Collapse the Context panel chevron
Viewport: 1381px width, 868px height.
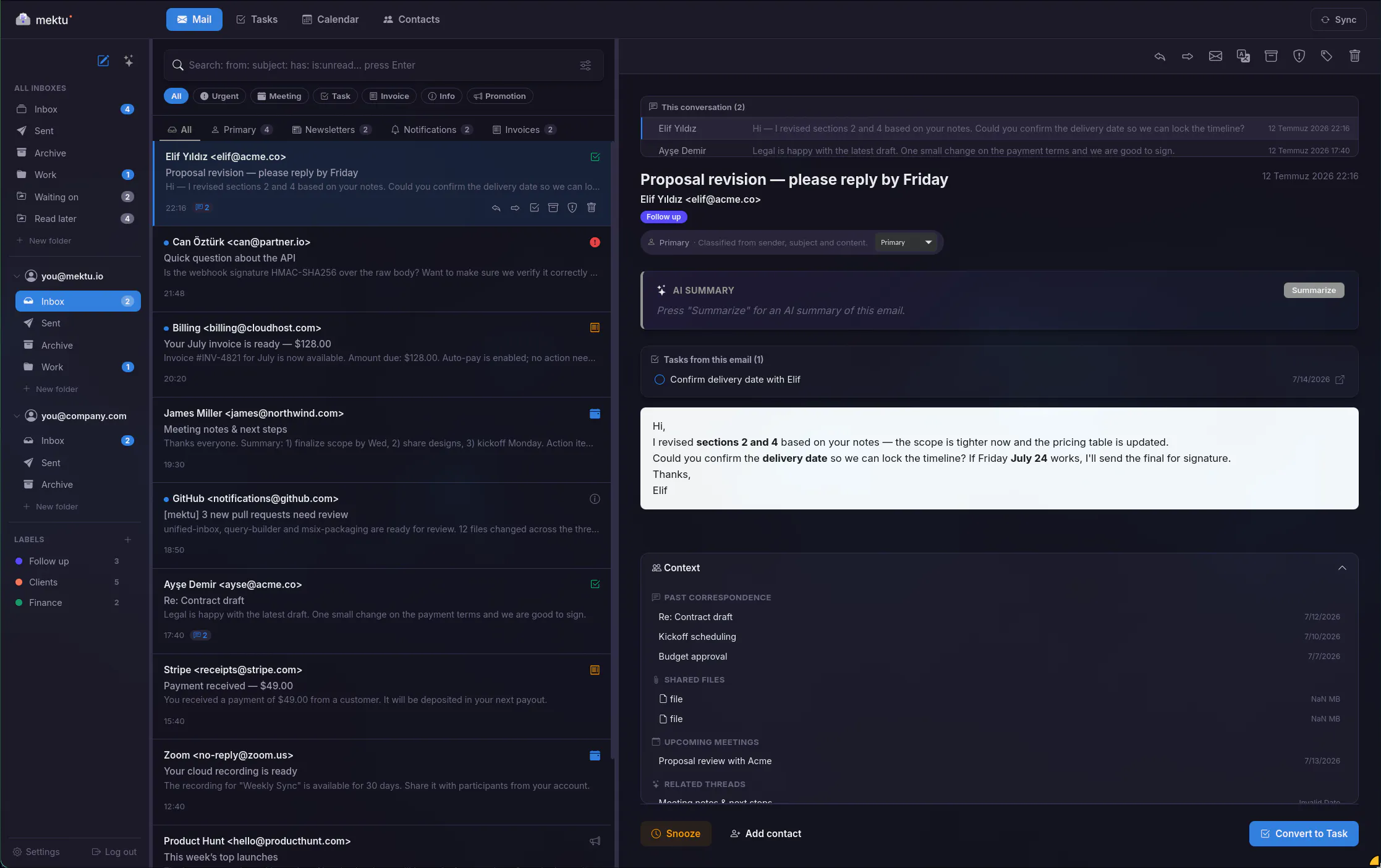click(1342, 568)
